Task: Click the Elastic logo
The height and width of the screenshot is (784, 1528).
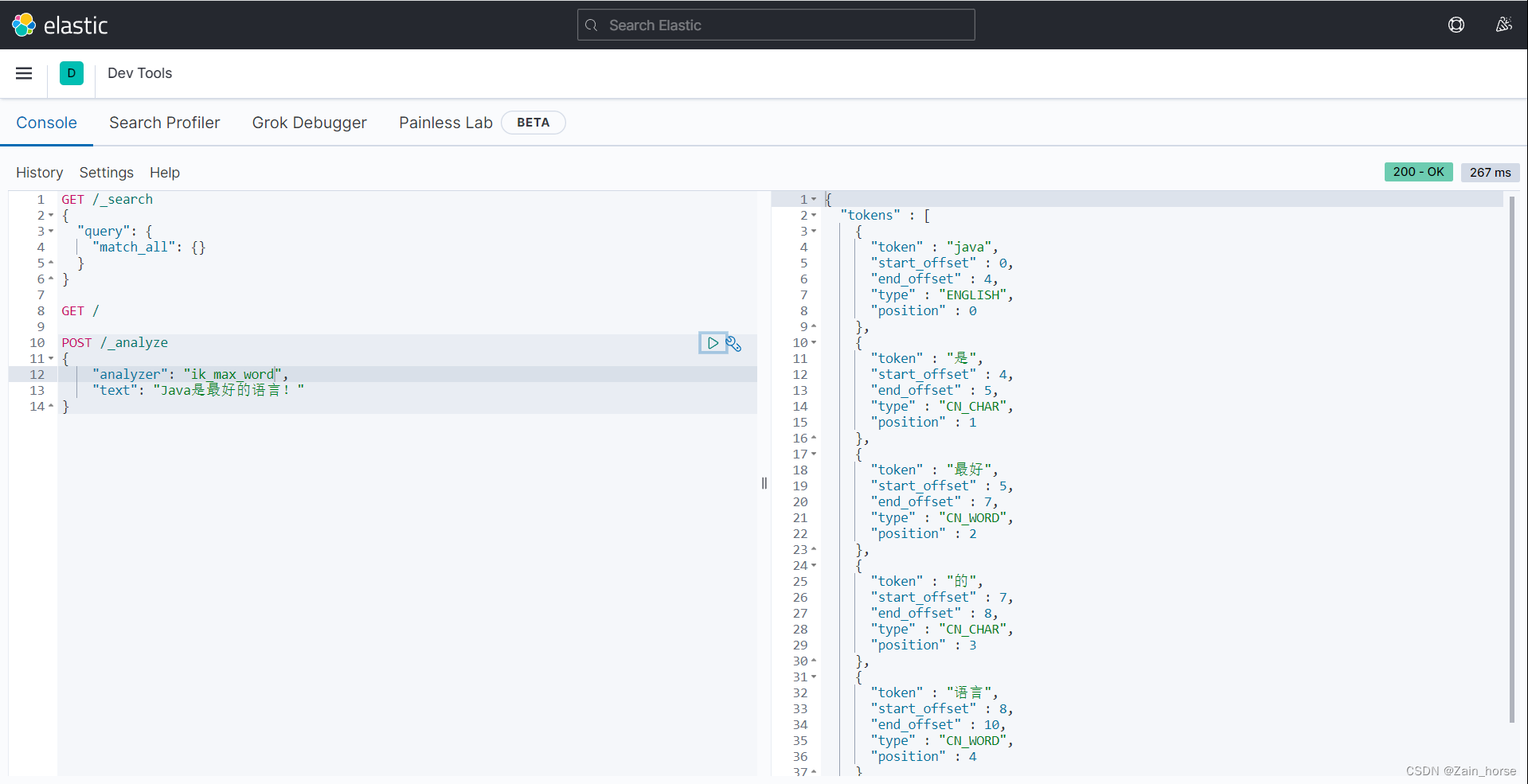Action: coord(60,25)
